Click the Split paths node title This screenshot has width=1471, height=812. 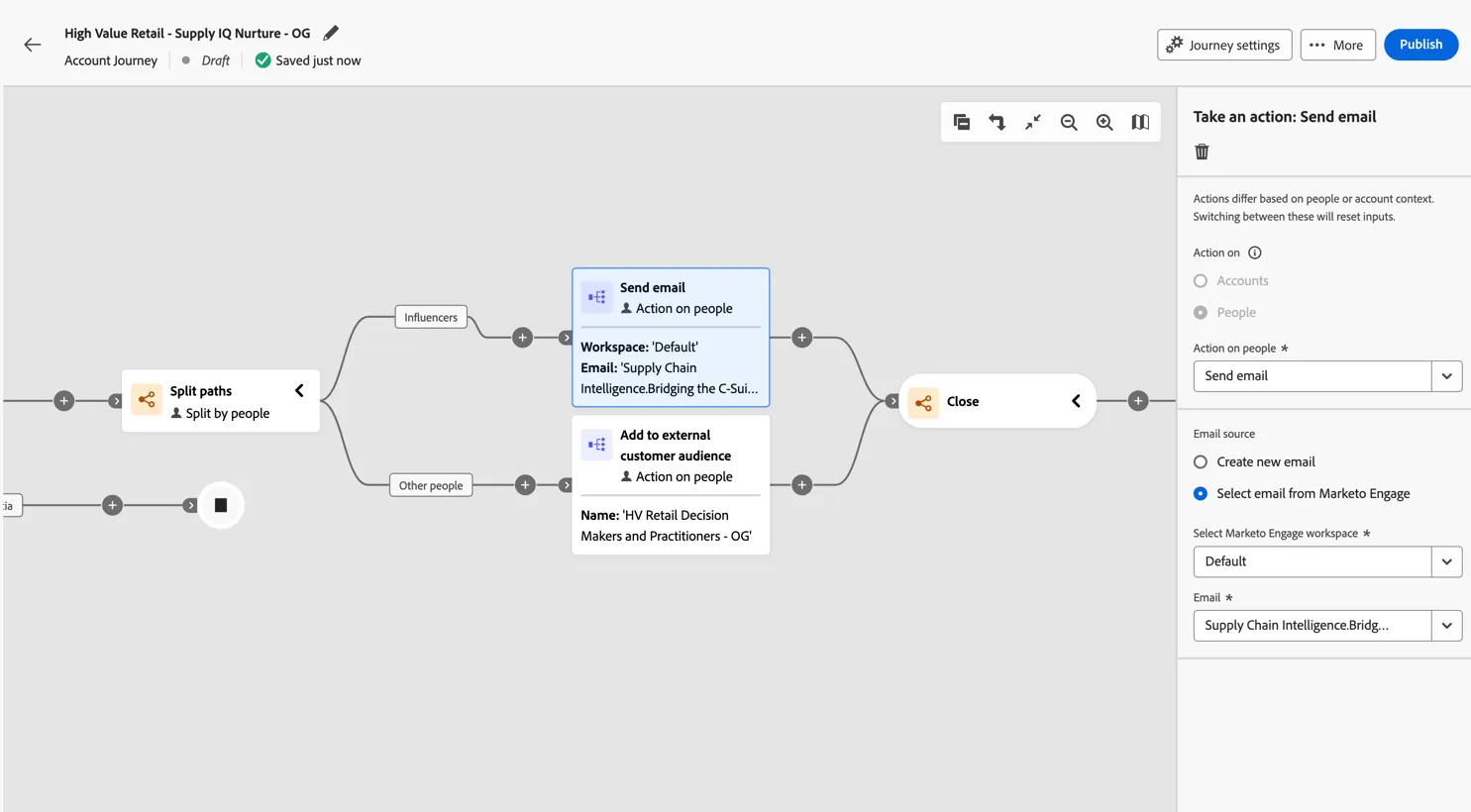(201, 391)
